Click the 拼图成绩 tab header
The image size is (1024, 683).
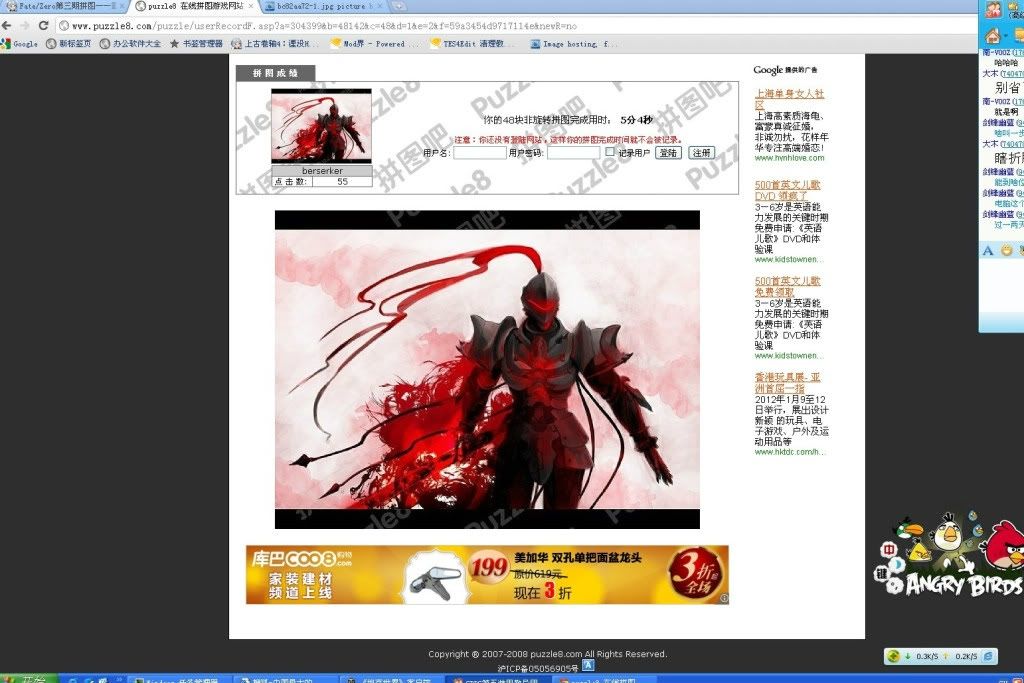point(275,73)
